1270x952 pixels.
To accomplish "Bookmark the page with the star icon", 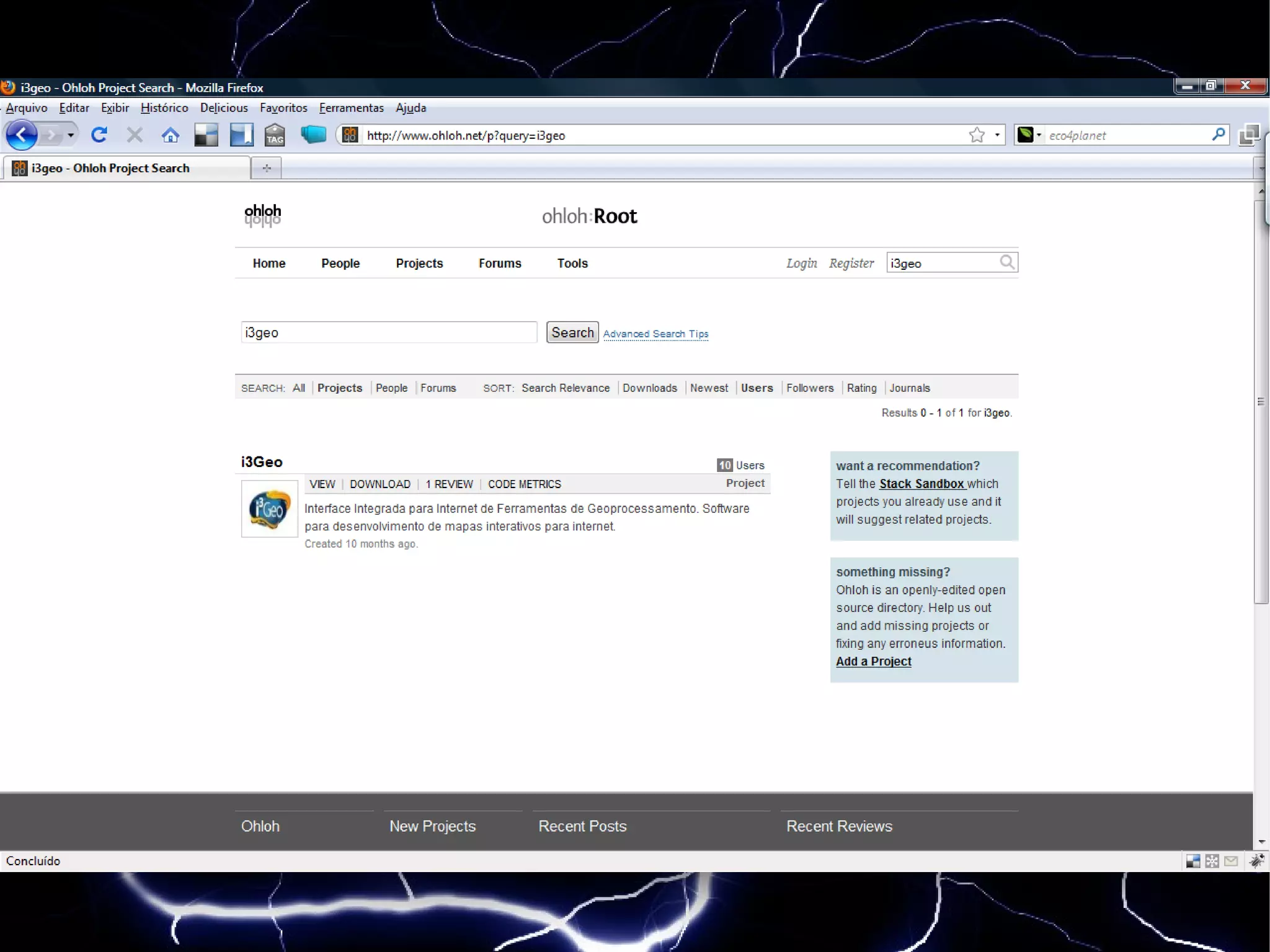I will 977,135.
